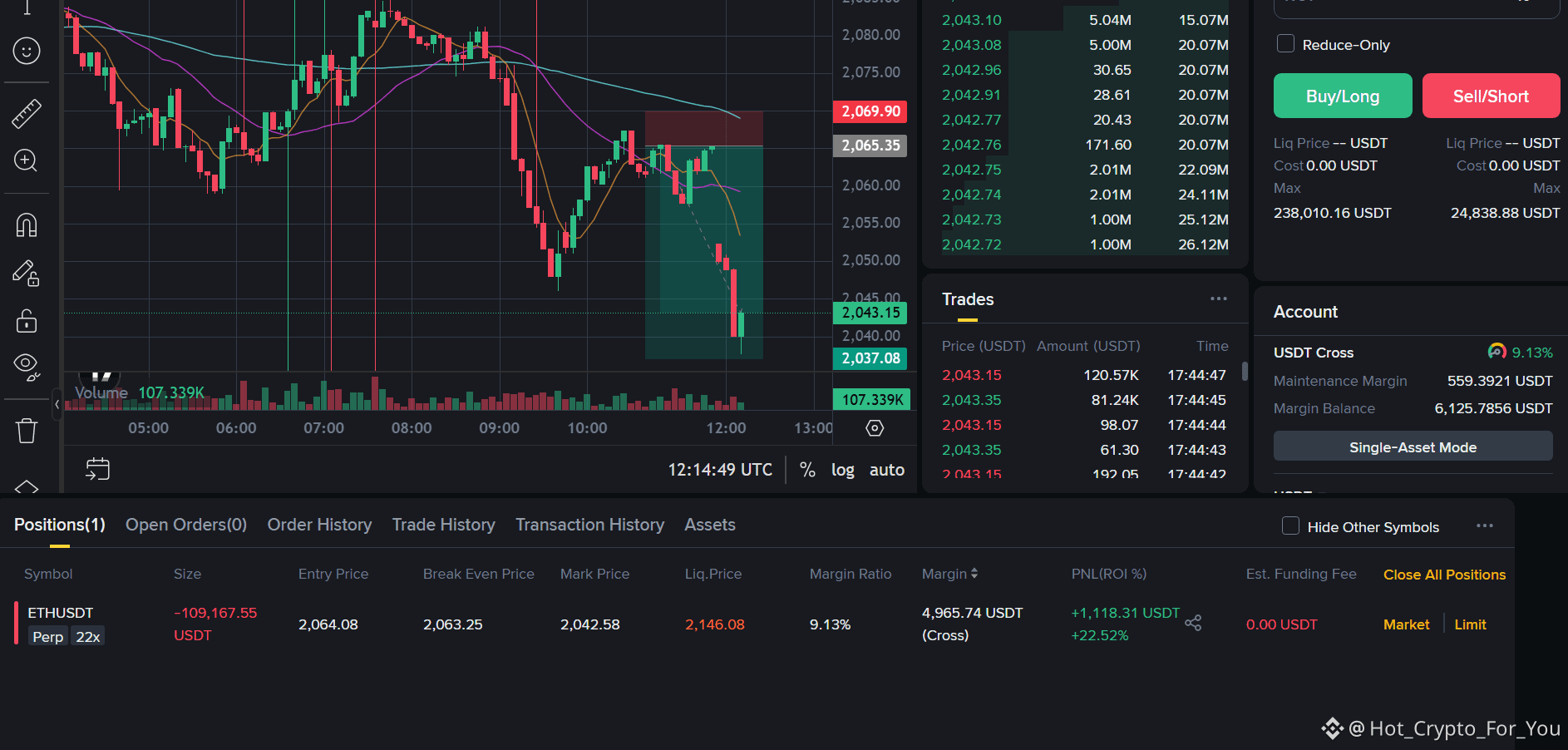The image size is (1568, 750).
Task: Sort positions by Margin column arrows
Action: coord(974,574)
